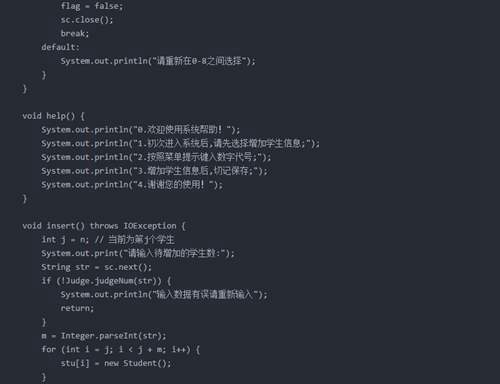
Task: Click the 'int j = n;' comment line
Action: 108,240
